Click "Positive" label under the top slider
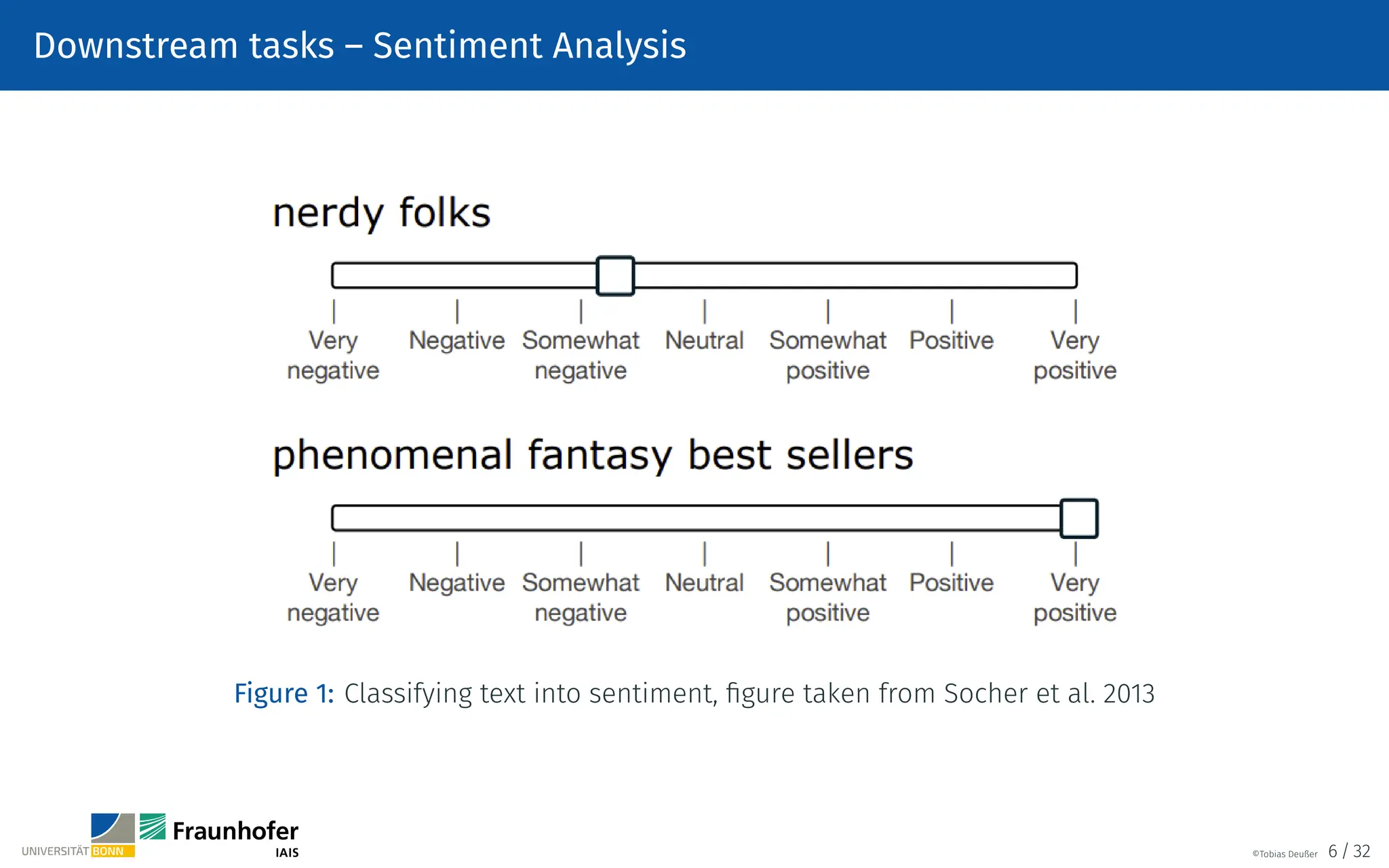This screenshot has height=868, width=1389. point(951,340)
